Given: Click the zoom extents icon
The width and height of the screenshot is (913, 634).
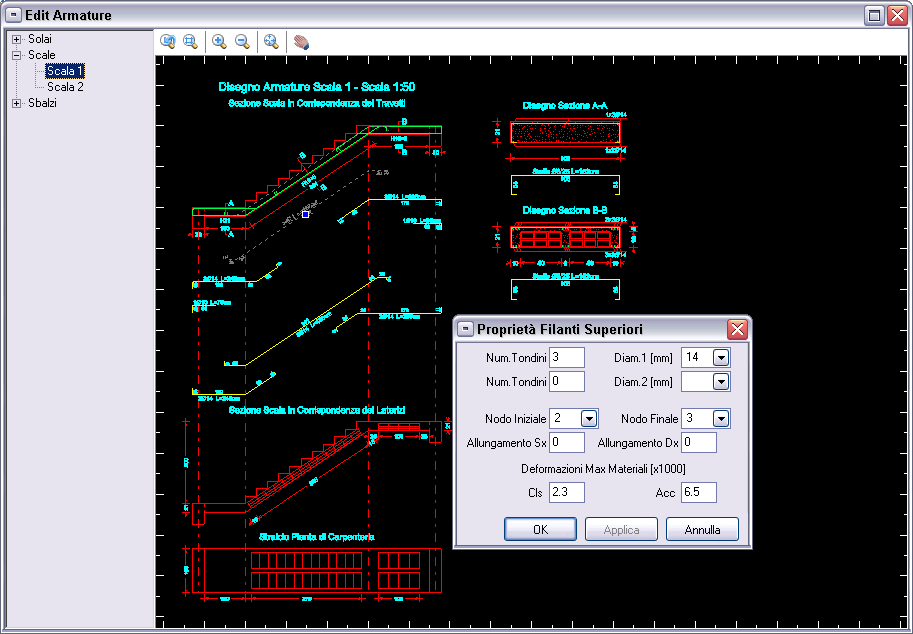Looking at the screenshot, I should point(270,41).
